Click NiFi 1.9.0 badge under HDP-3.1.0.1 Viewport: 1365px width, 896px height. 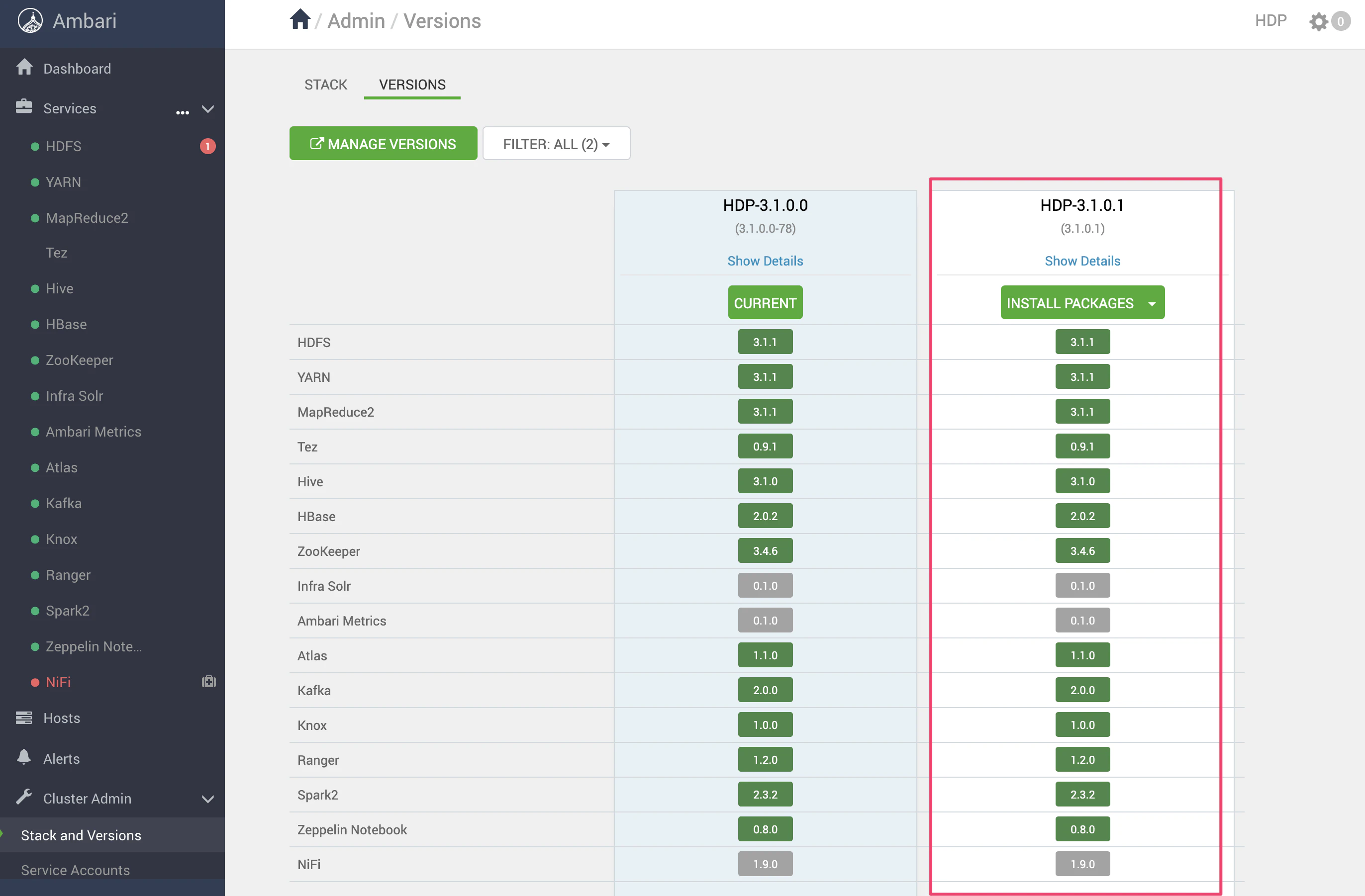tap(1082, 864)
